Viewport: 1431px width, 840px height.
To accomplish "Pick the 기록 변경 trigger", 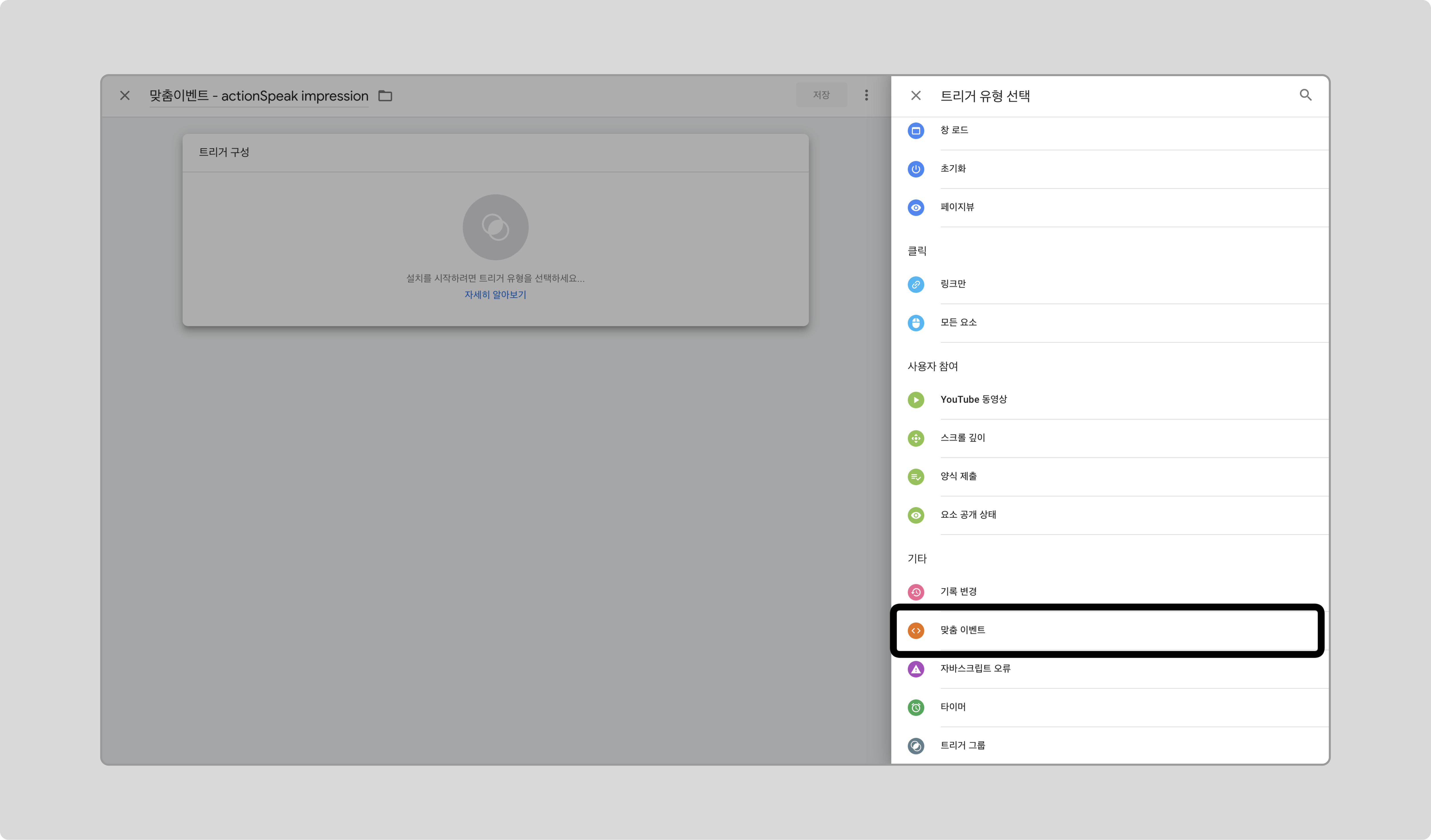I will pyautogui.click(x=1110, y=592).
